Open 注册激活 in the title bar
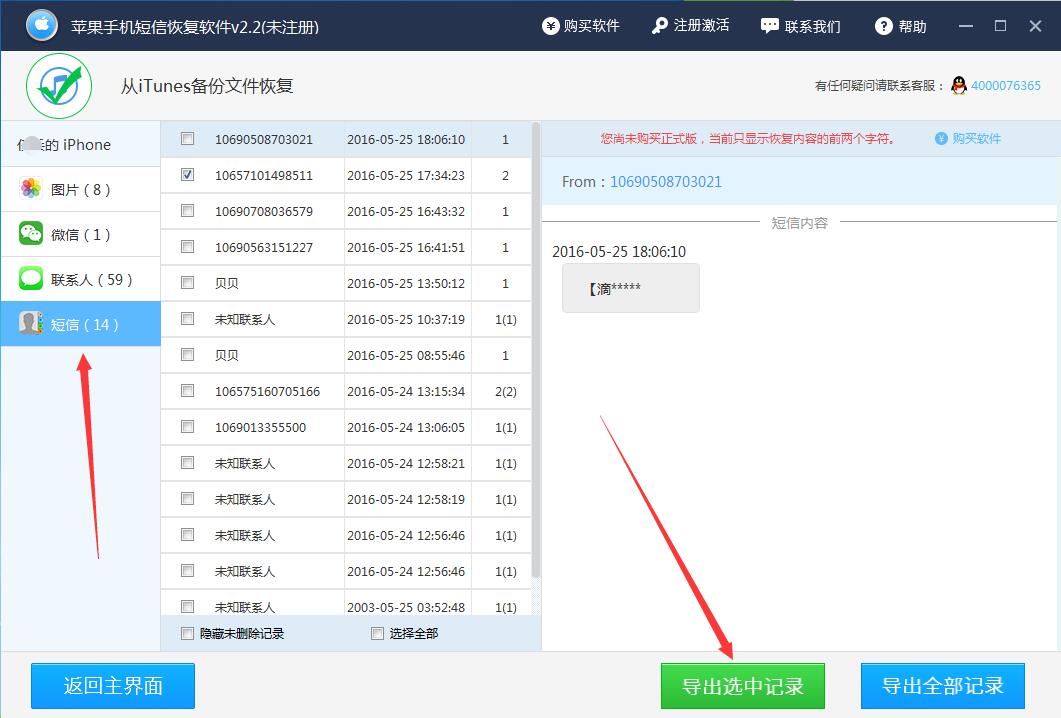Viewport: 1061px width, 718px height. [690, 26]
